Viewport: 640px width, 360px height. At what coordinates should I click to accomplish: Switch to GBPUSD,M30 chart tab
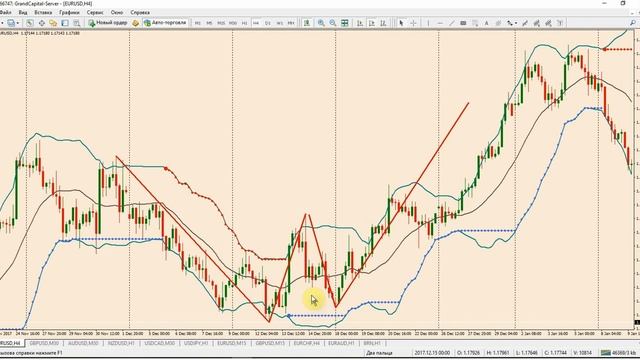pyautogui.click(x=44, y=343)
